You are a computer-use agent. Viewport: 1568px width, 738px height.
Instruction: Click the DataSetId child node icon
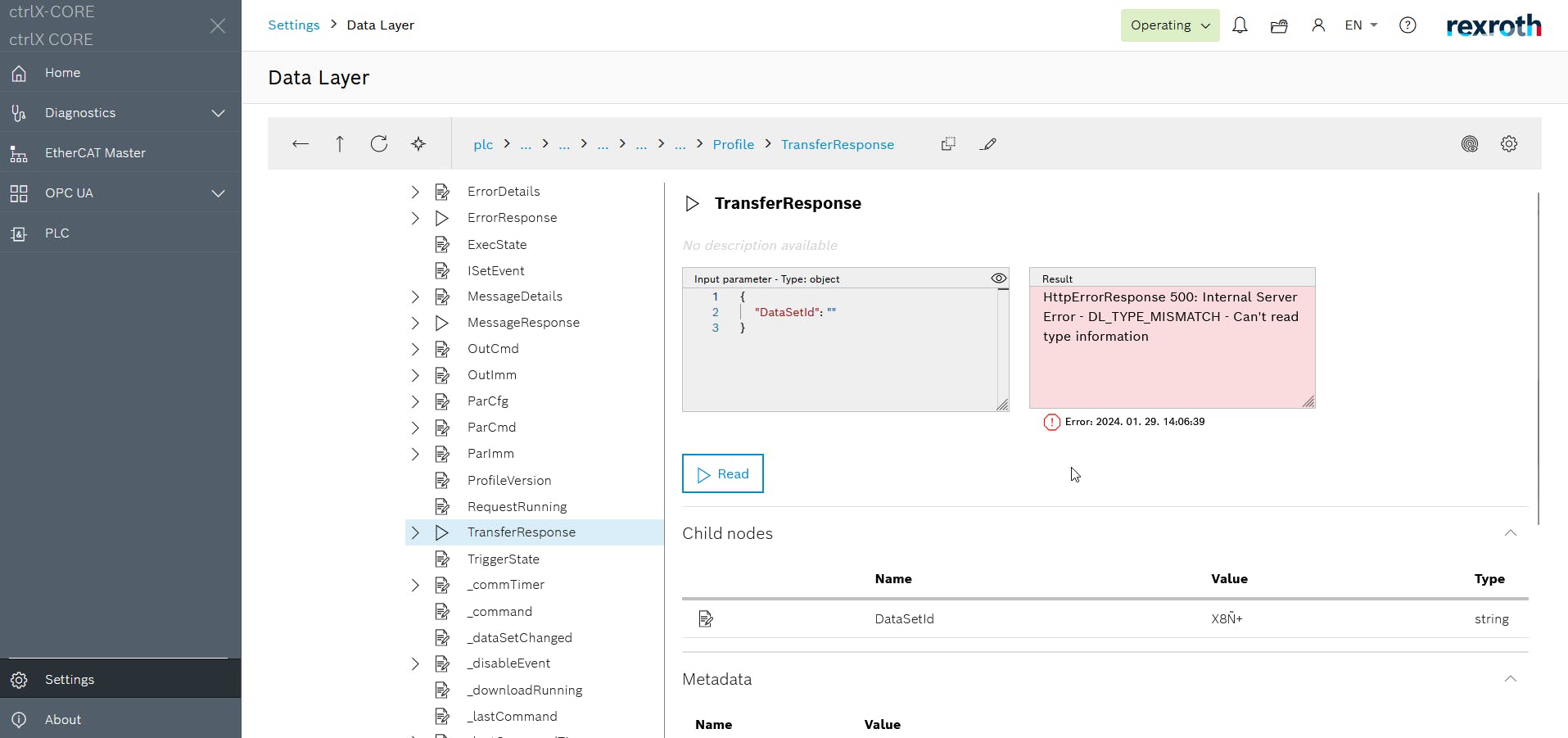[x=706, y=619]
